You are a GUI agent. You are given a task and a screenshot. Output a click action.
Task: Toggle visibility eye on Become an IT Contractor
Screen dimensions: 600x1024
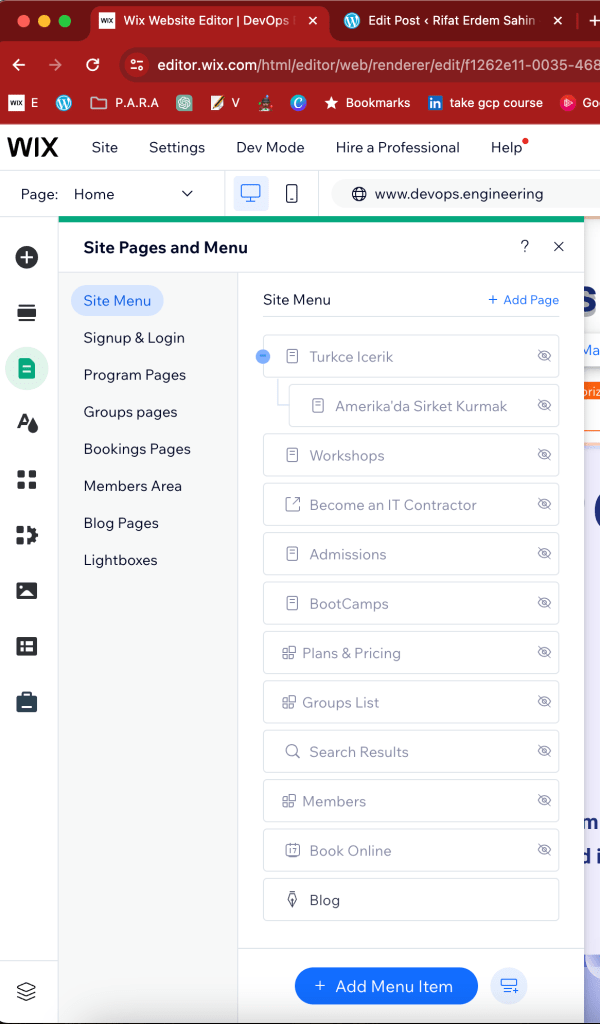(x=544, y=505)
